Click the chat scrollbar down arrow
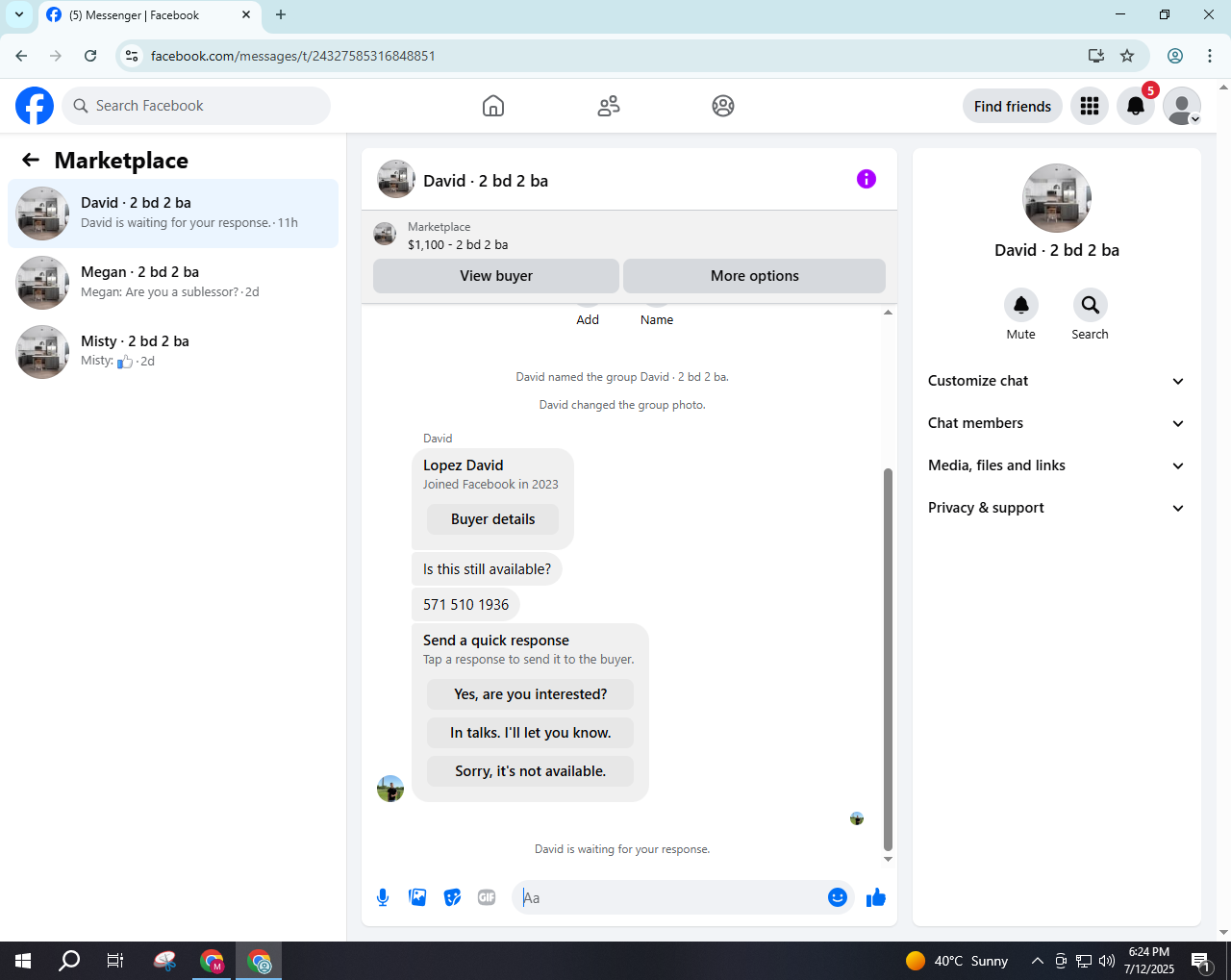The height and width of the screenshot is (980, 1231). (x=888, y=860)
